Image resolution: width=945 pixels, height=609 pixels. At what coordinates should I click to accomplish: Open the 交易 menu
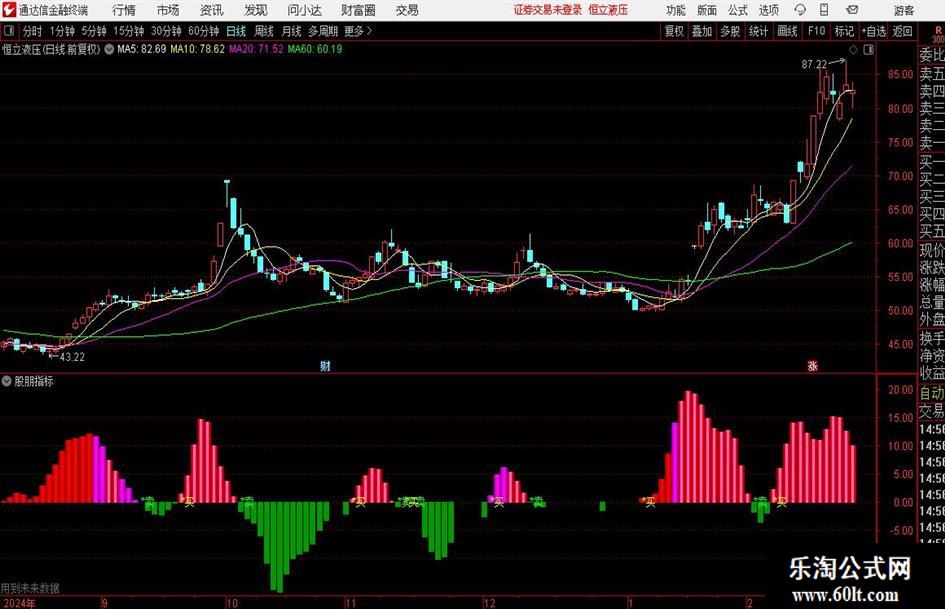[x=407, y=10]
